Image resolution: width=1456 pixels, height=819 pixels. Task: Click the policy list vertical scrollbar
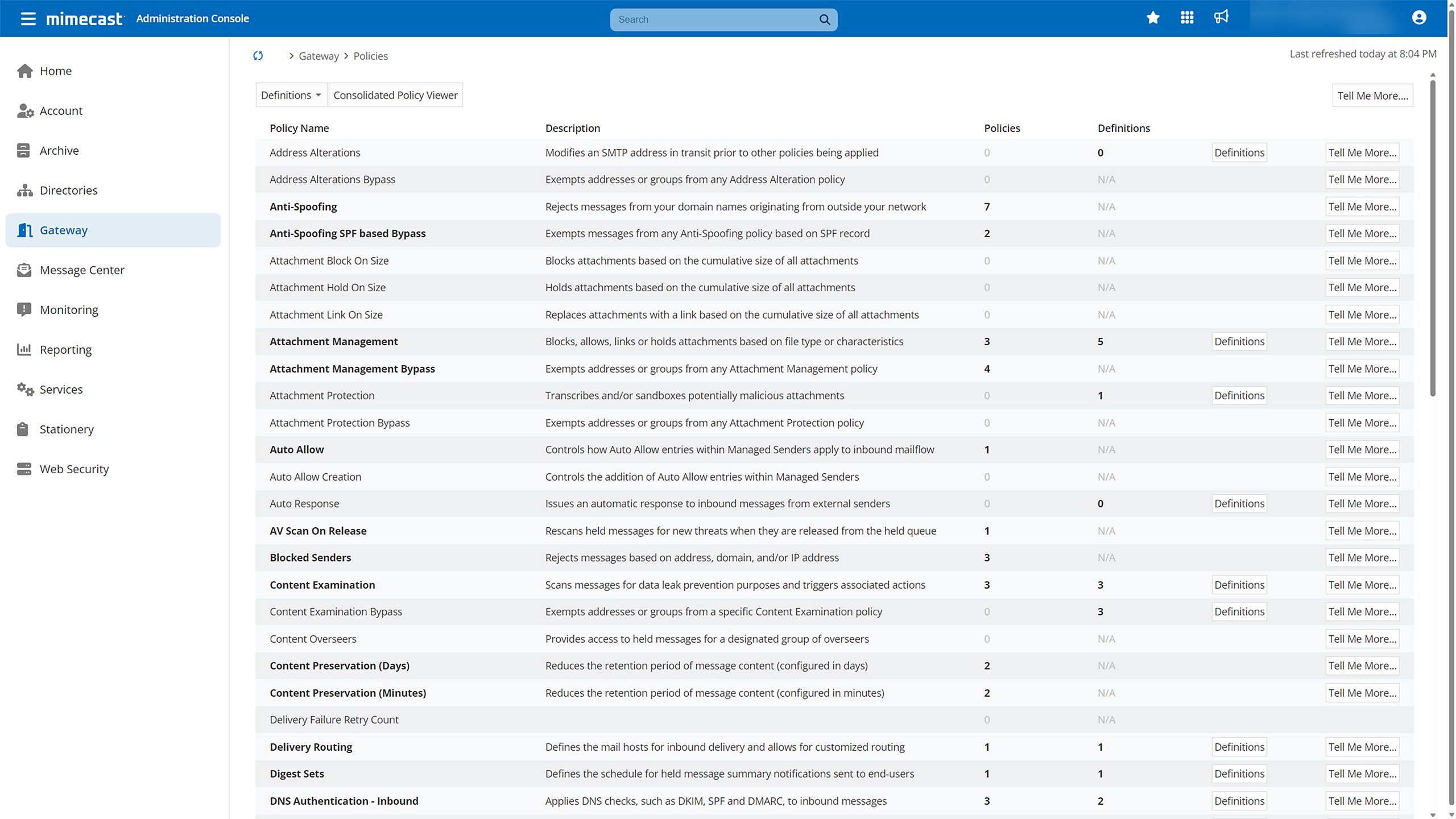[1433, 238]
